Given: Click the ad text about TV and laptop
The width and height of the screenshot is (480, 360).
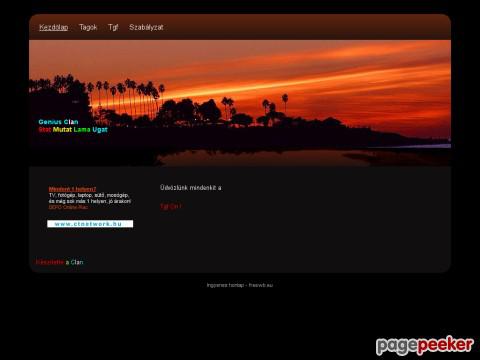Looking at the screenshot, I should [x=90, y=198].
